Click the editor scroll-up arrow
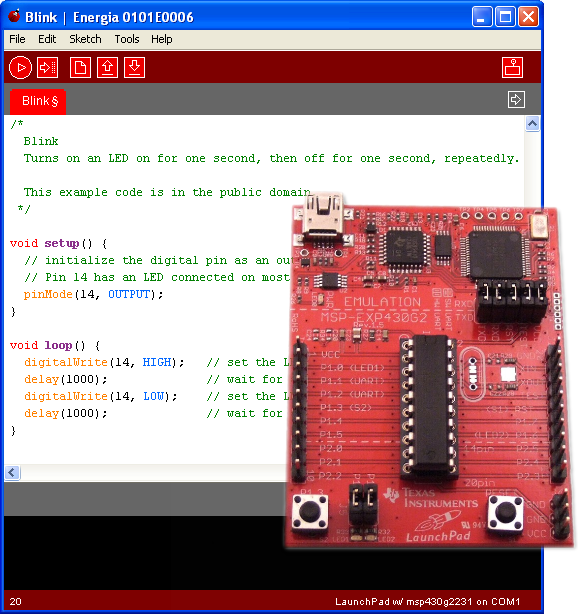This screenshot has height=614, width=578. point(532,124)
